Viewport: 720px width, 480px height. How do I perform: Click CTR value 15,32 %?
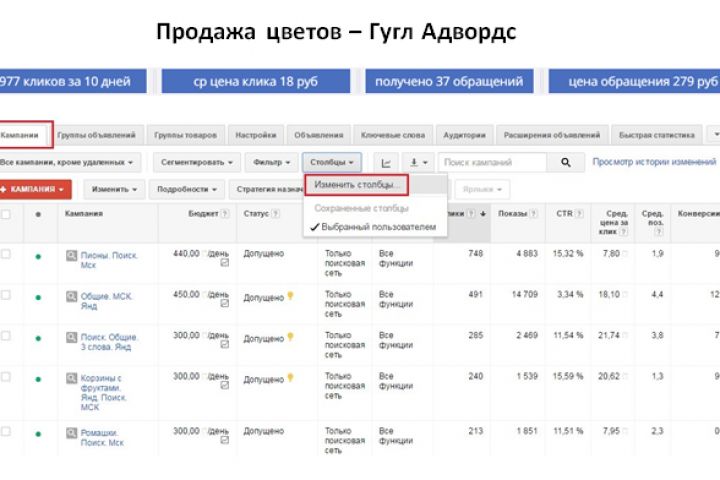[568, 254]
